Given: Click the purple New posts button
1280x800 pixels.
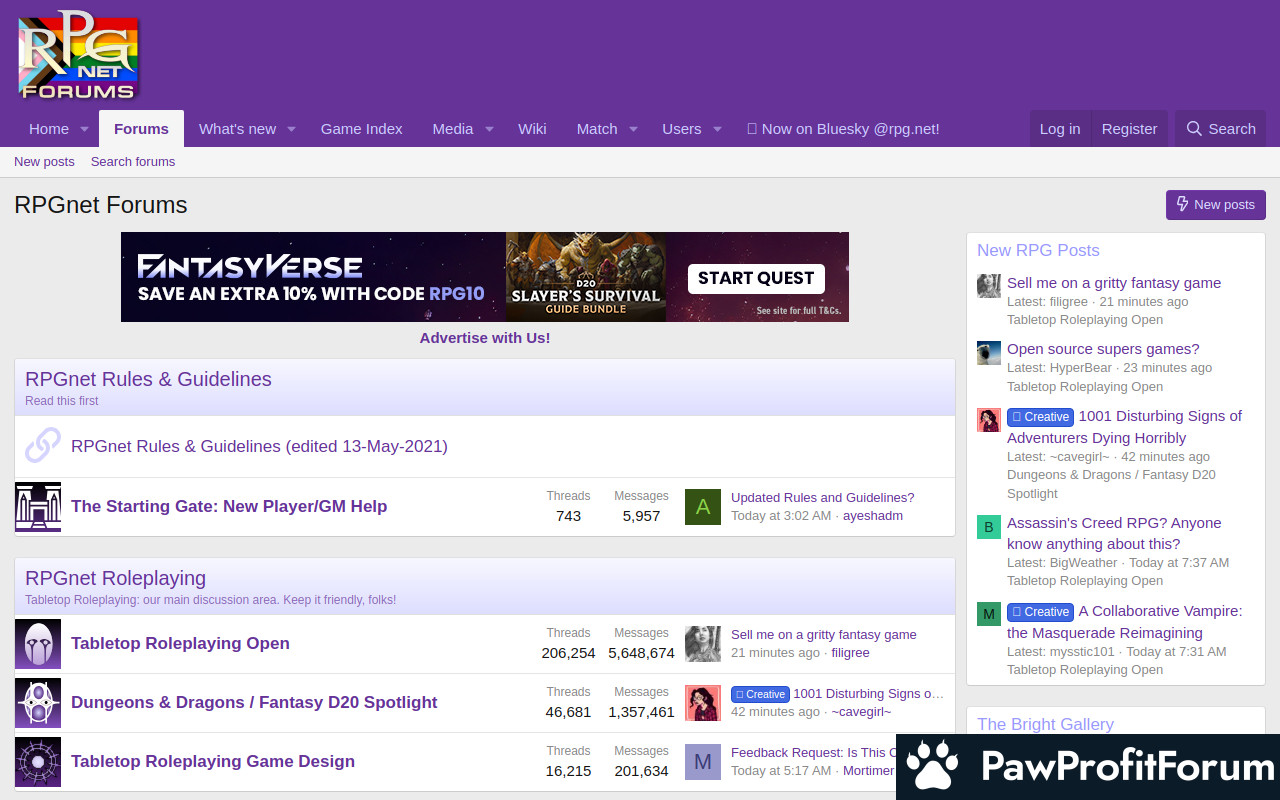Looking at the screenshot, I should point(1216,205).
